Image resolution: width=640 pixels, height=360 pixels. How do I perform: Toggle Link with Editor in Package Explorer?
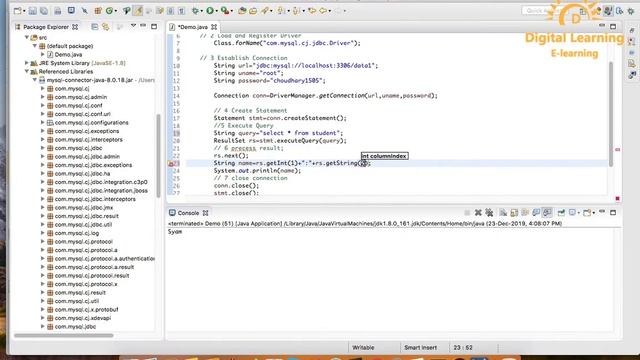(106, 27)
